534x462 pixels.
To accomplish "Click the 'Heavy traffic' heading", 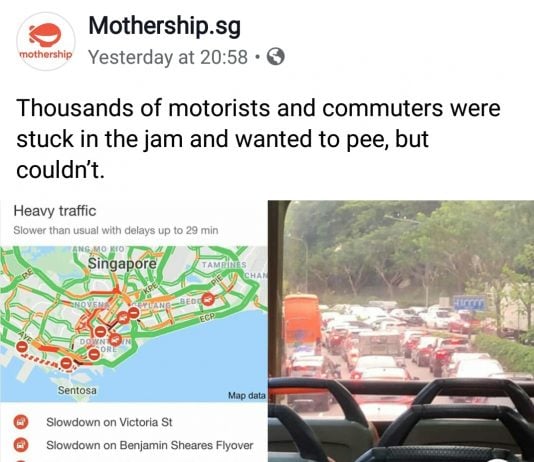I will pyautogui.click(x=55, y=211).
